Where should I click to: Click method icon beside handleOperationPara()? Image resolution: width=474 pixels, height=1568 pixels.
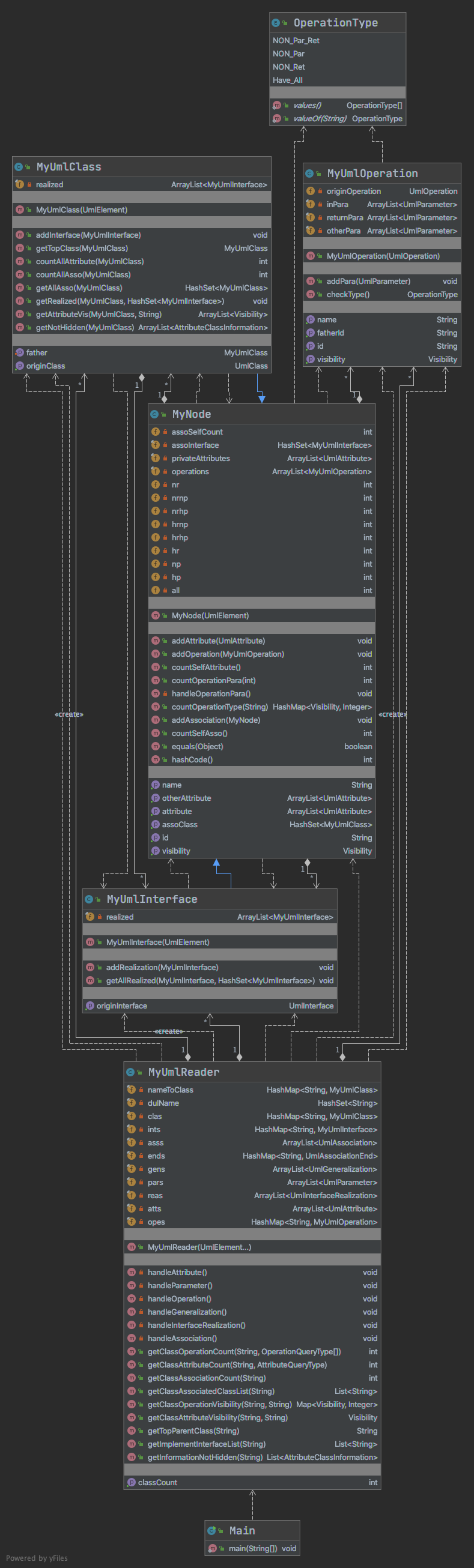pos(156,693)
